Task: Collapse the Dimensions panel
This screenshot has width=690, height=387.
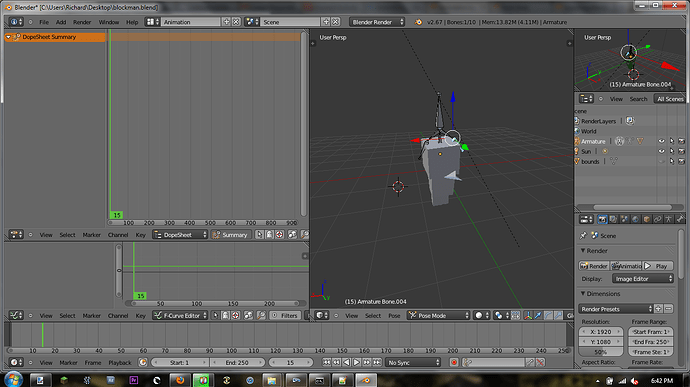Action: point(583,294)
